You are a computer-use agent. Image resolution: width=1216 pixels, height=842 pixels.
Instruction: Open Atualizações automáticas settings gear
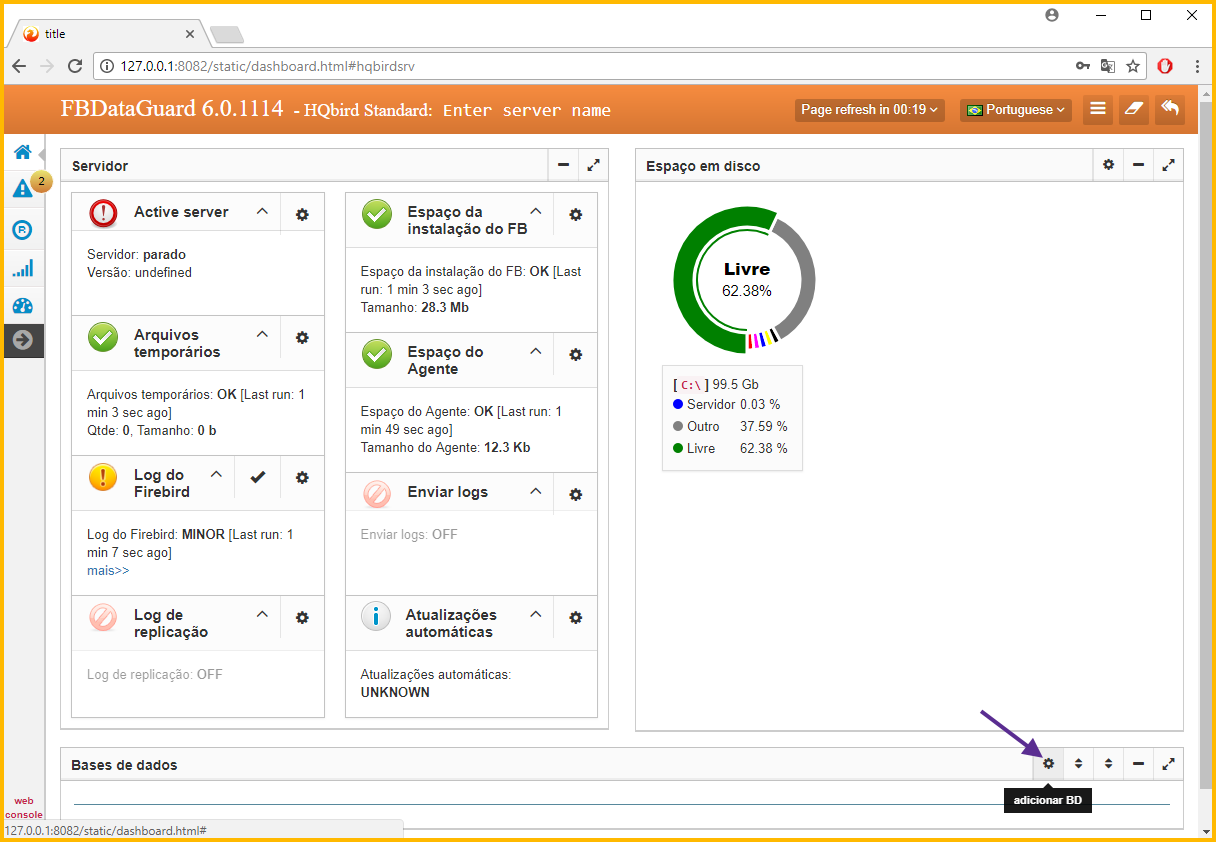point(575,618)
